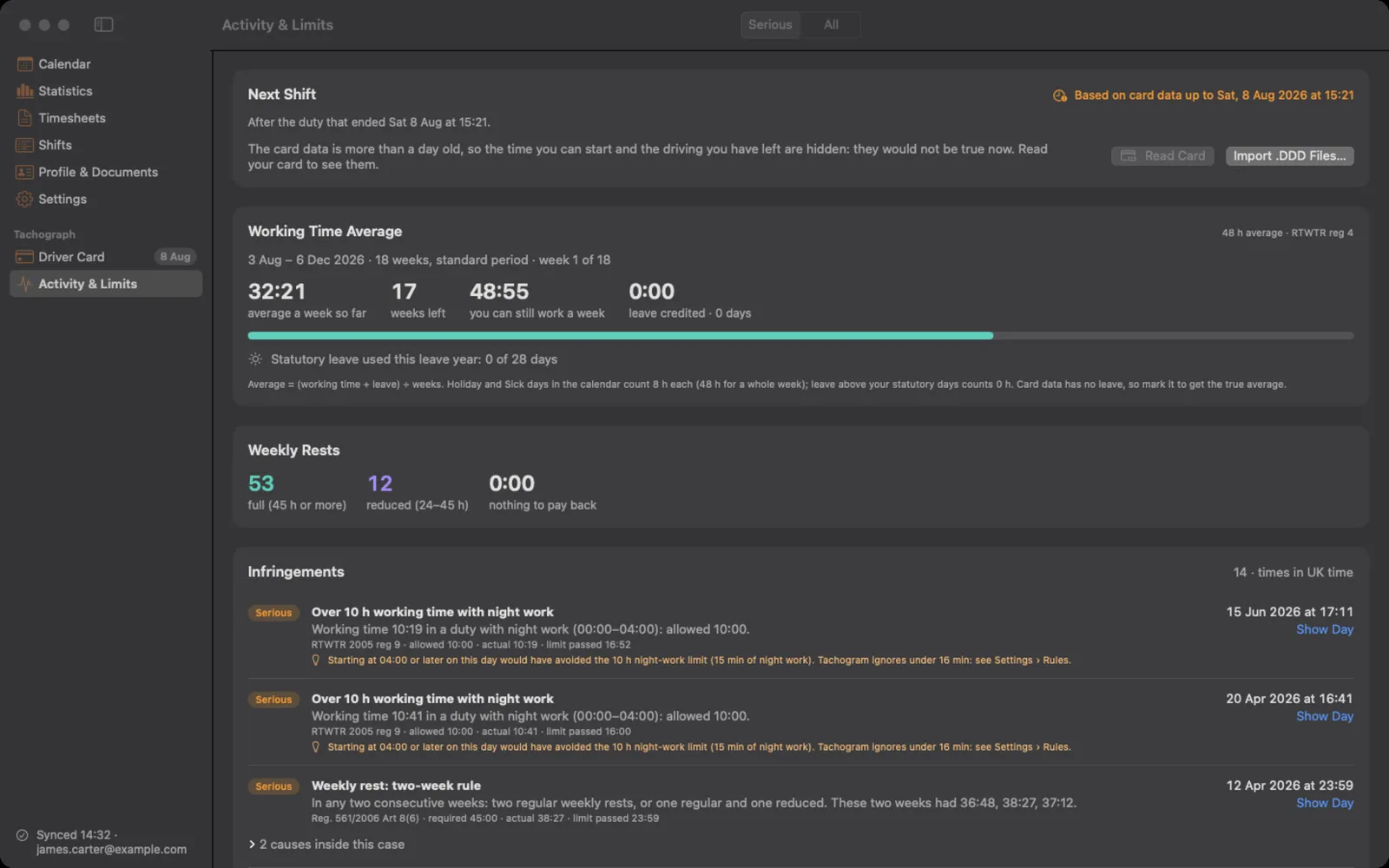This screenshot has width=1389, height=868.
Task: Click the '53' full weekly rests count
Action: click(x=261, y=483)
